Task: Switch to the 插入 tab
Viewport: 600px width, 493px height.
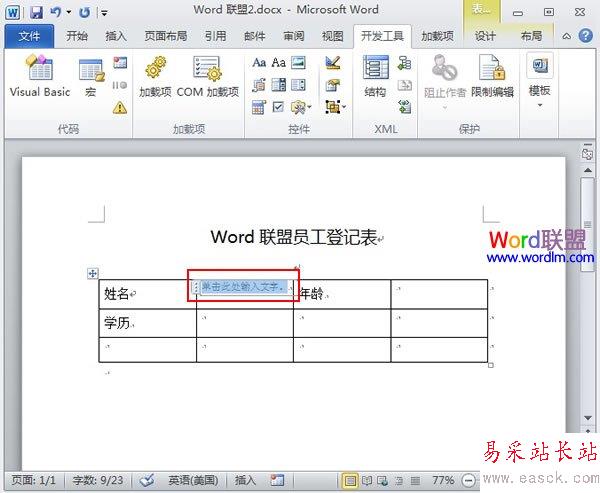Action: click(x=116, y=36)
